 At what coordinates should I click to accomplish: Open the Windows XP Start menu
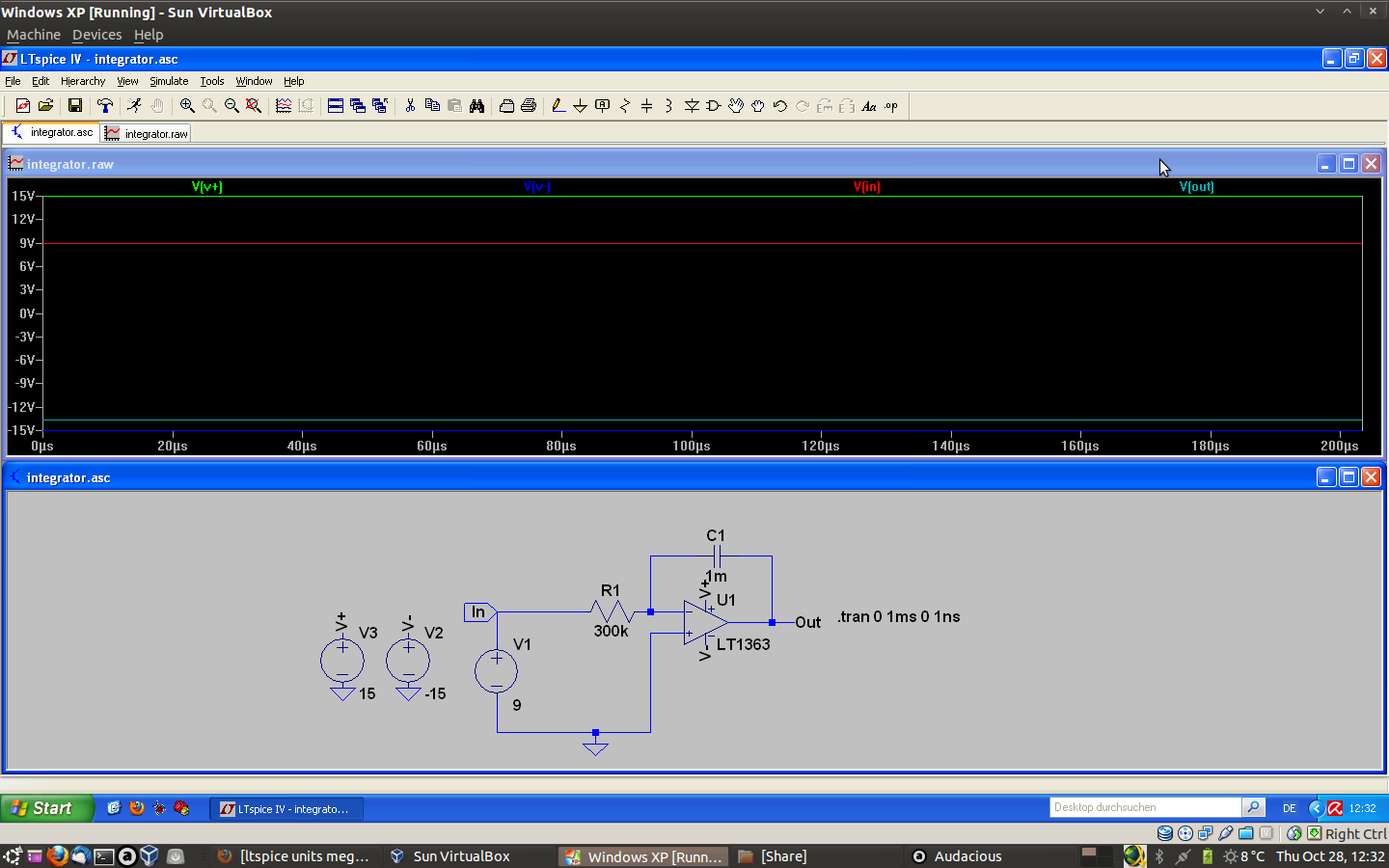(x=47, y=808)
